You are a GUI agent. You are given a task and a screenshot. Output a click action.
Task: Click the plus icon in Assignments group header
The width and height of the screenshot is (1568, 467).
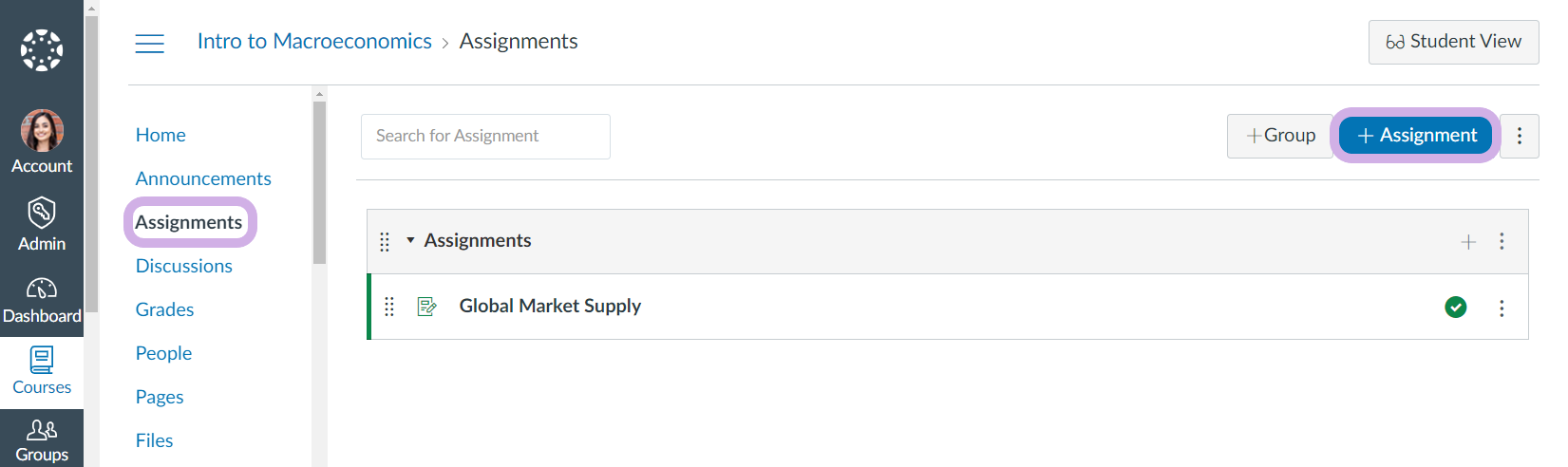(x=1468, y=242)
